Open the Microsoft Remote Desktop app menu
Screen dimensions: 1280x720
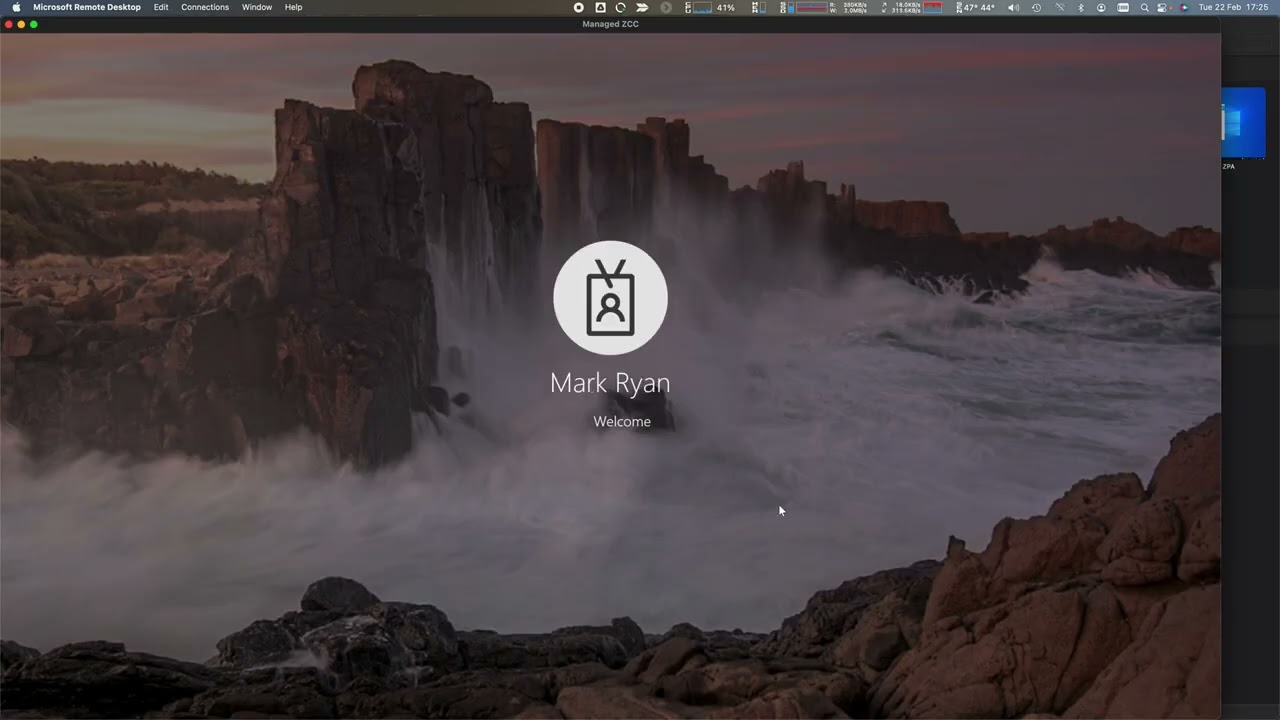[x=87, y=7]
